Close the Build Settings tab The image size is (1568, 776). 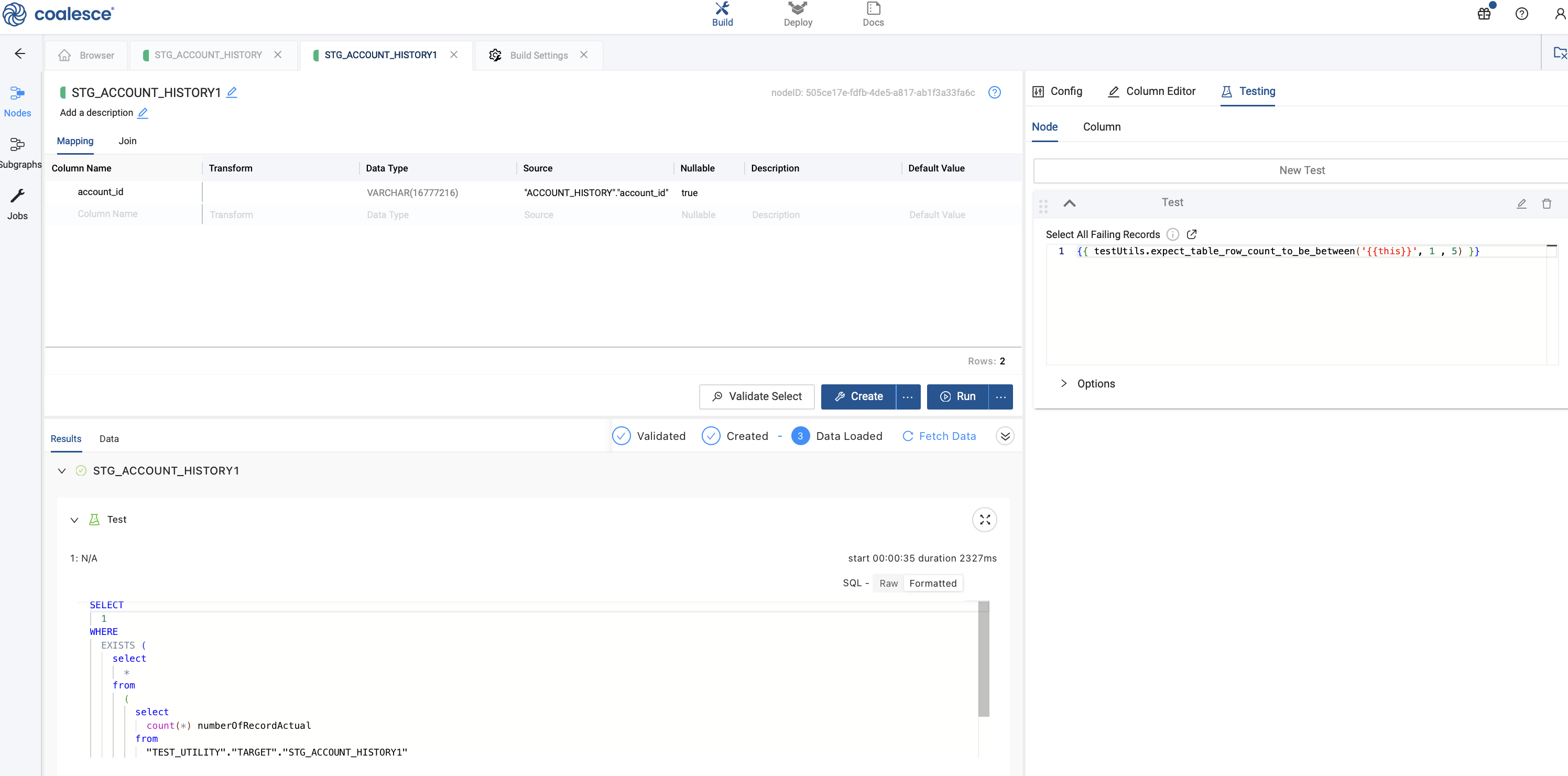click(x=583, y=54)
